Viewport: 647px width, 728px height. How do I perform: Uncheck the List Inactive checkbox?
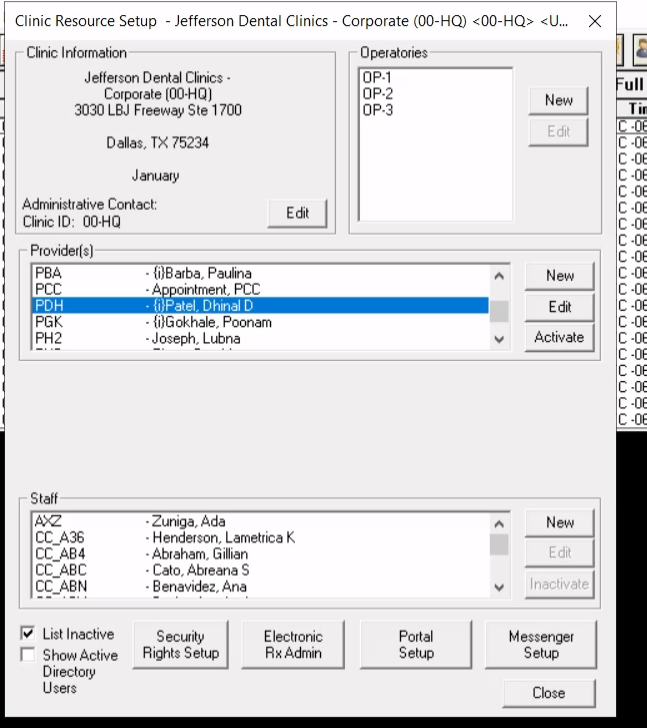[28, 633]
